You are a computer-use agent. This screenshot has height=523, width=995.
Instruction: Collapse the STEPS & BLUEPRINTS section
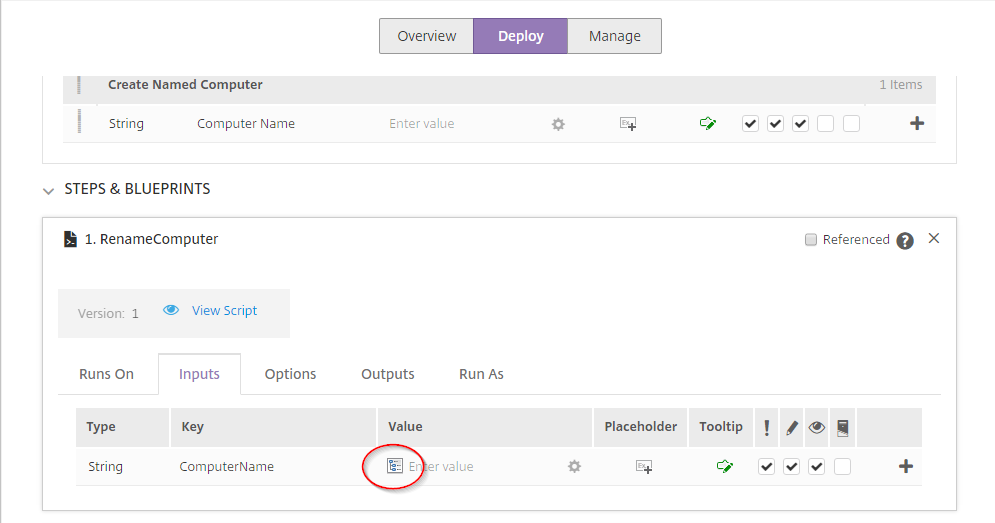pyautogui.click(x=48, y=189)
